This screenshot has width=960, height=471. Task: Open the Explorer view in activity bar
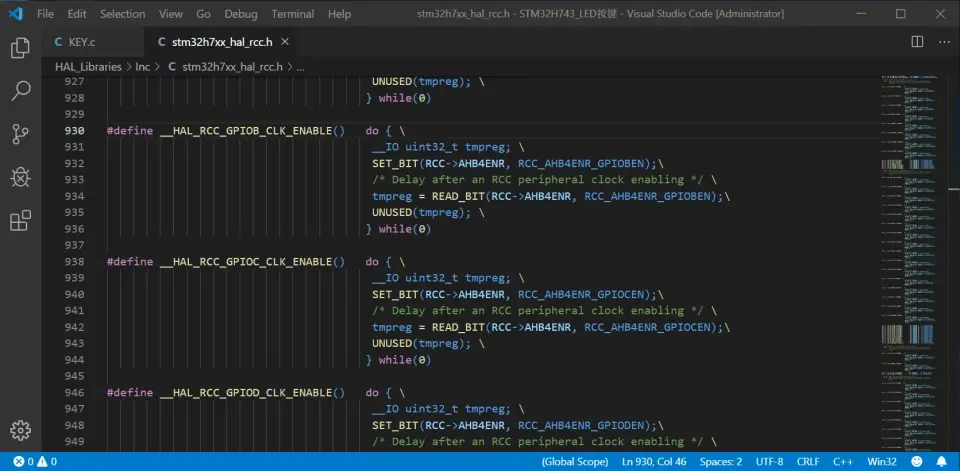pos(20,47)
